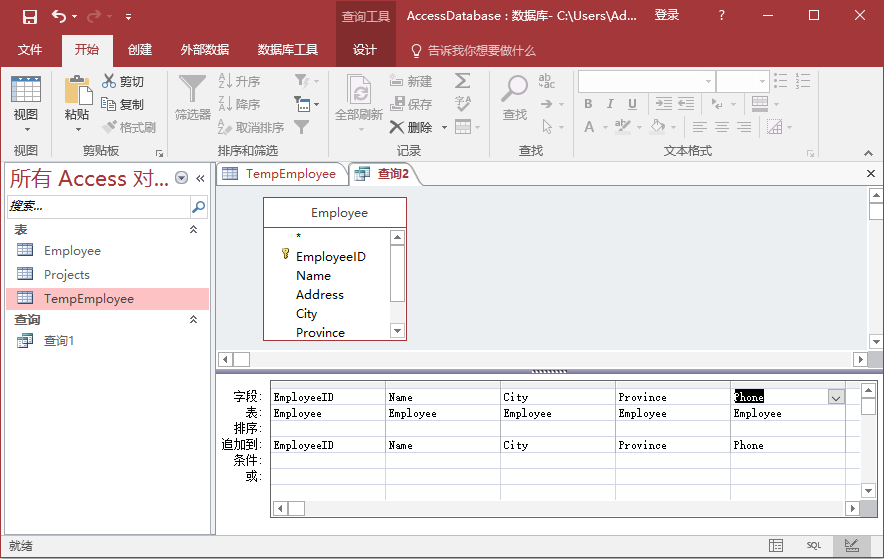Click the font color button

(x=589, y=127)
